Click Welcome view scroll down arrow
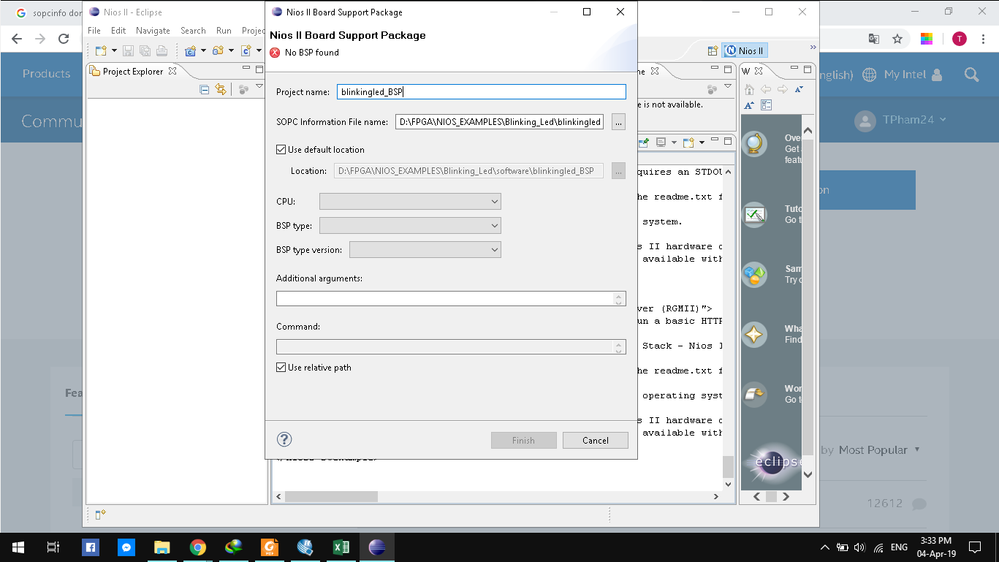999x562 pixels. pos(808,474)
